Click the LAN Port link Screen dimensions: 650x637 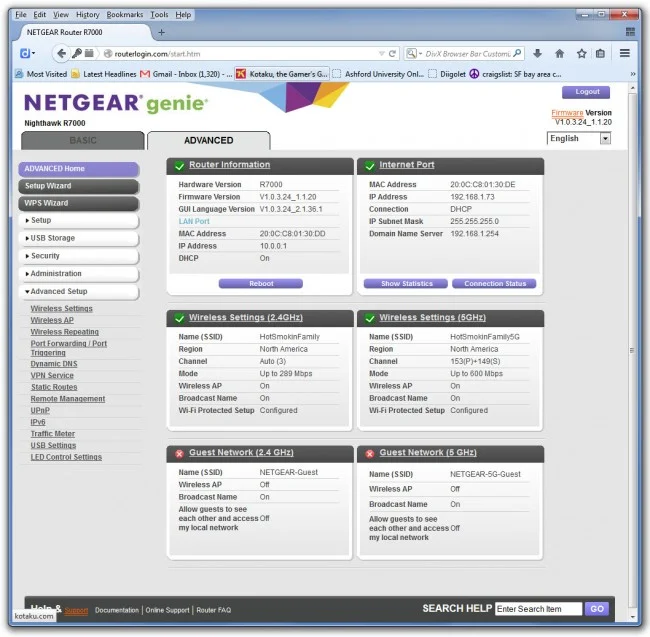[194, 222]
